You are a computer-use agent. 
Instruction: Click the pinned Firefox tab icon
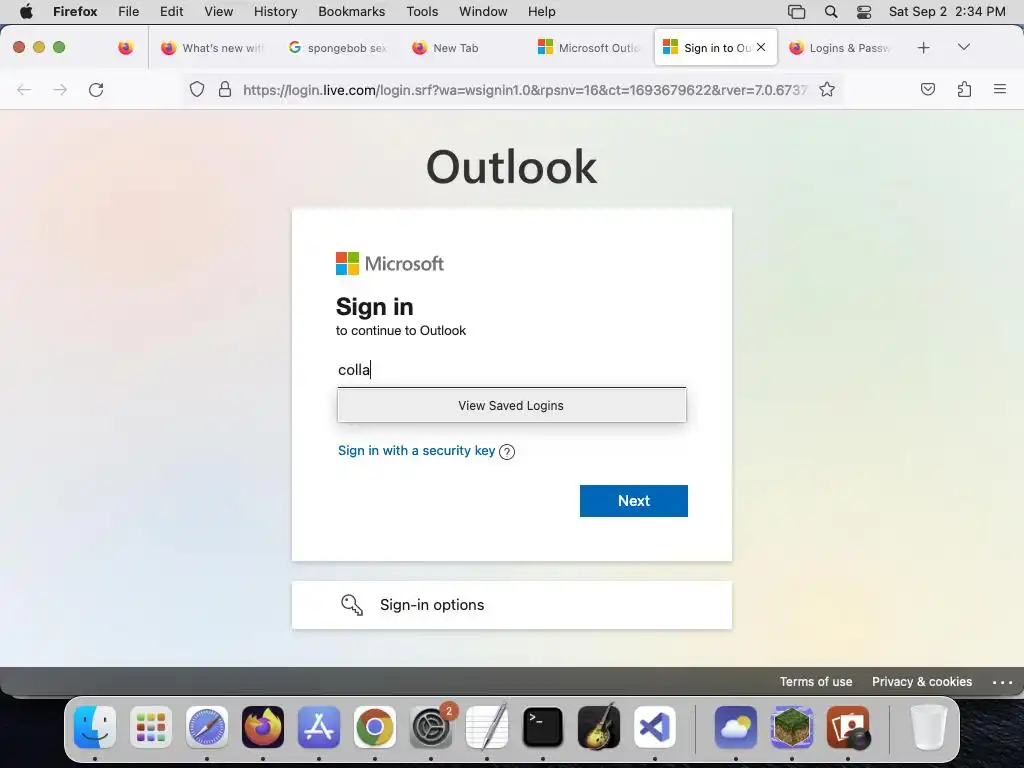[x=125, y=48]
